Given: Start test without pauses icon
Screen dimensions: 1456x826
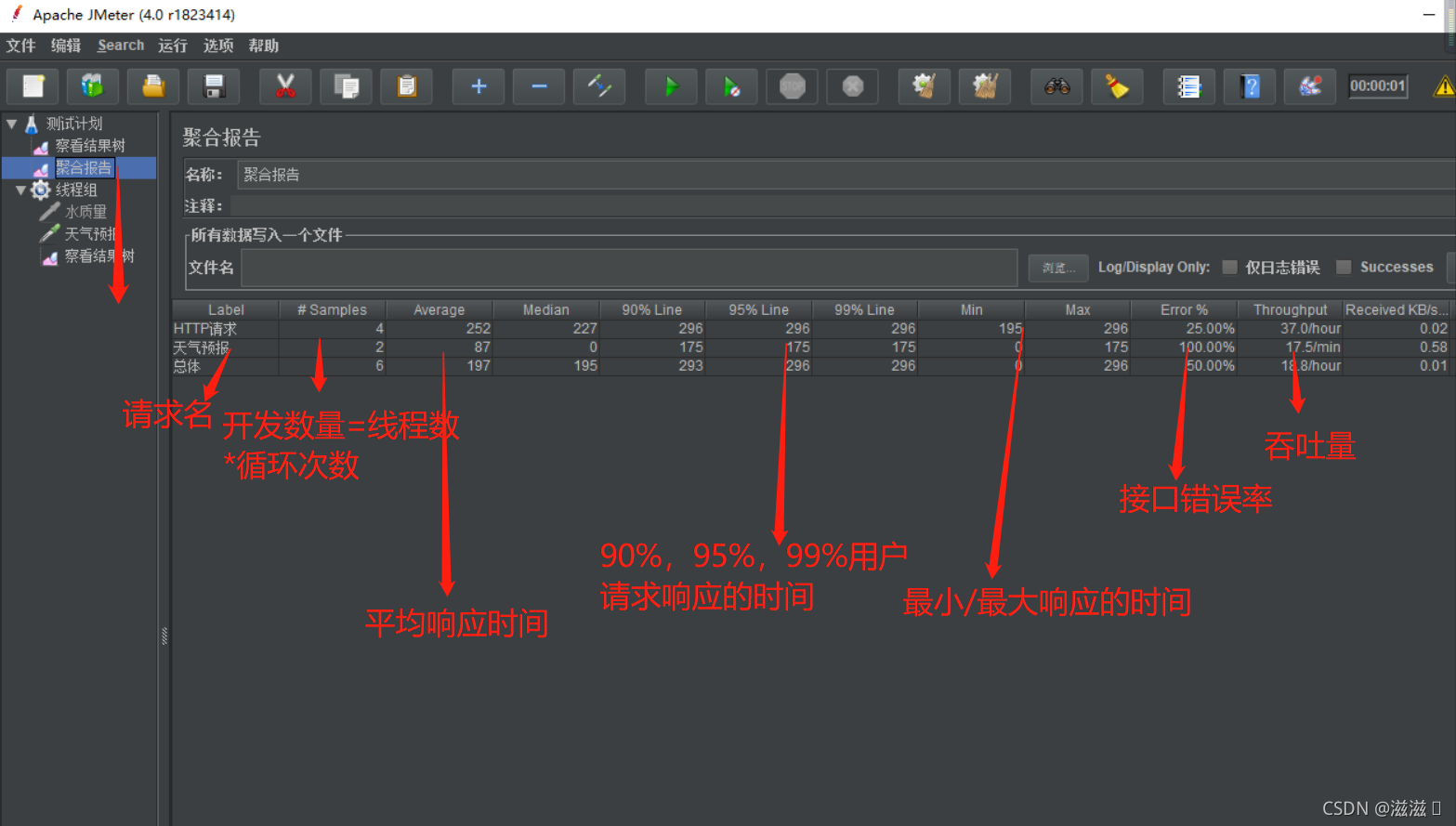Looking at the screenshot, I should pos(731,86).
